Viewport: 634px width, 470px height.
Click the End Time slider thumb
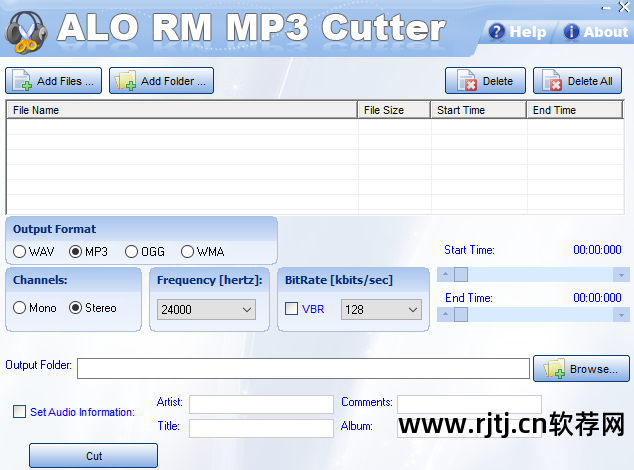pos(461,314)
